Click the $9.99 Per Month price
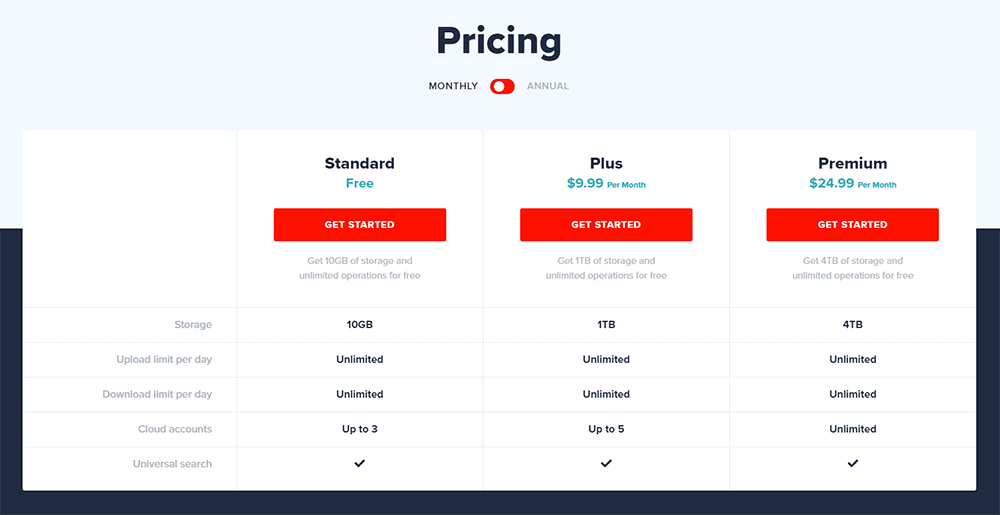 click(x=606, y=184)
